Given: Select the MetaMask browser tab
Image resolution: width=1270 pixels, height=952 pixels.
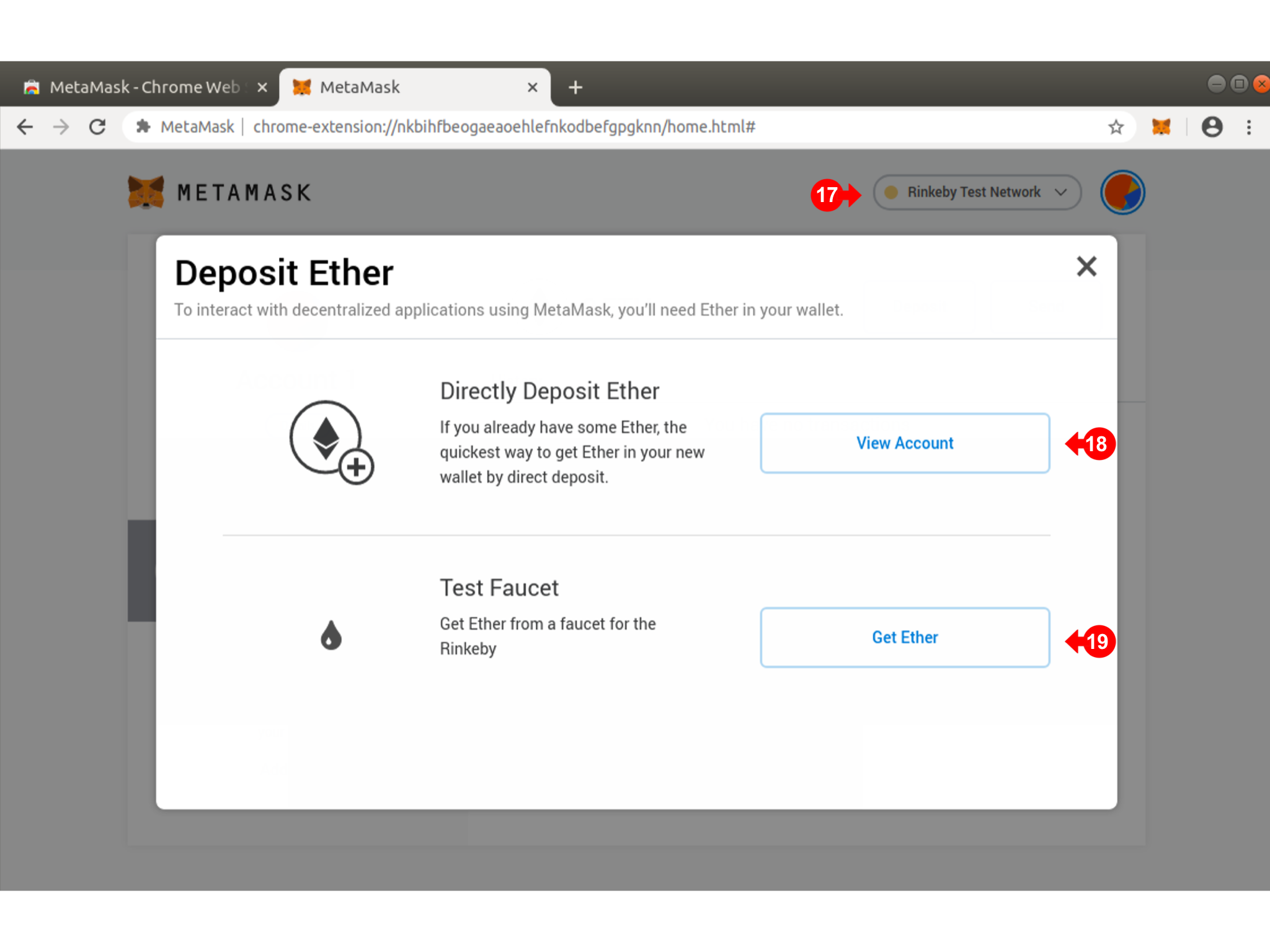Looking at the screenshot, I should click(414, 87).
